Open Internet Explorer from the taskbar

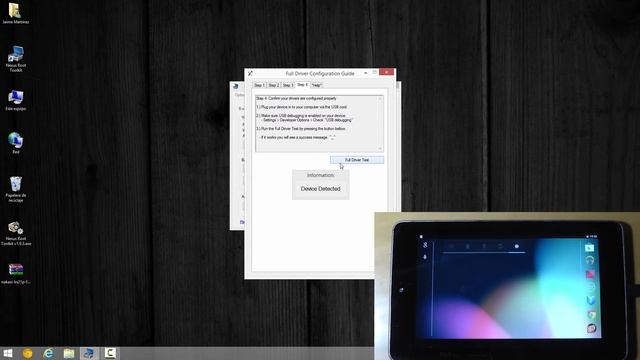tap(48, 353)
